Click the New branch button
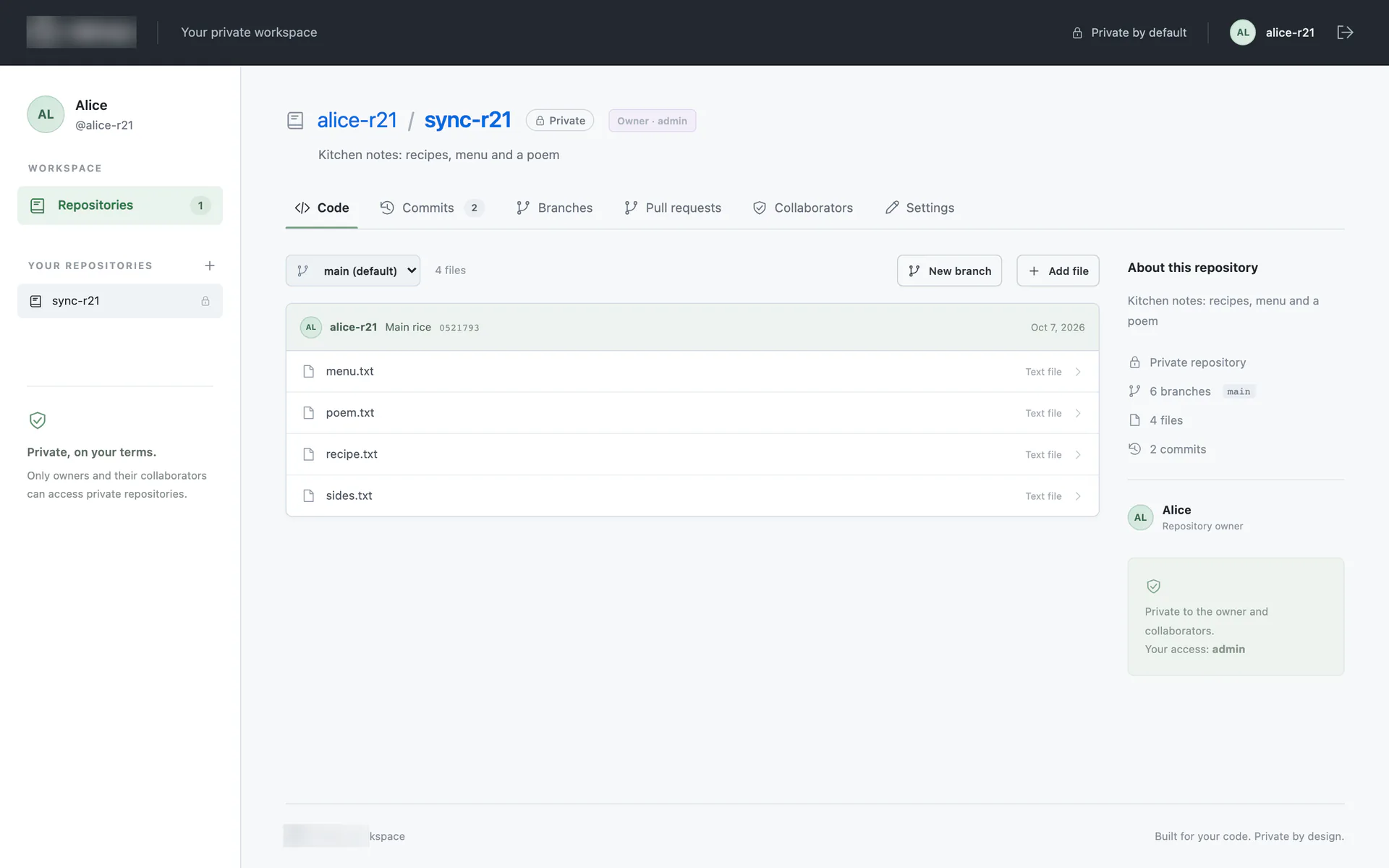Screen dimensions: 1389x868 [x=949, y=271]
